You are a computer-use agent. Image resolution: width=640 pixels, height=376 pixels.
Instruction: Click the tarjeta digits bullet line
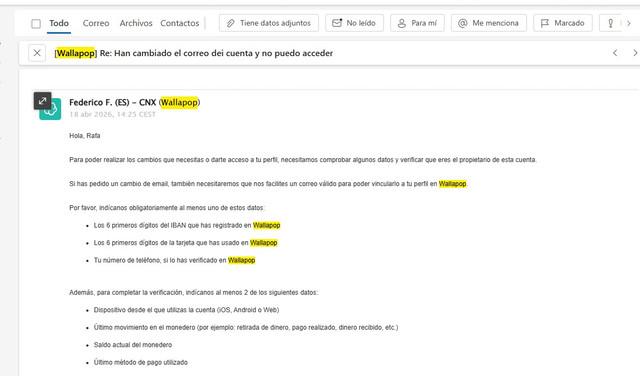click(x=185, y=243)
